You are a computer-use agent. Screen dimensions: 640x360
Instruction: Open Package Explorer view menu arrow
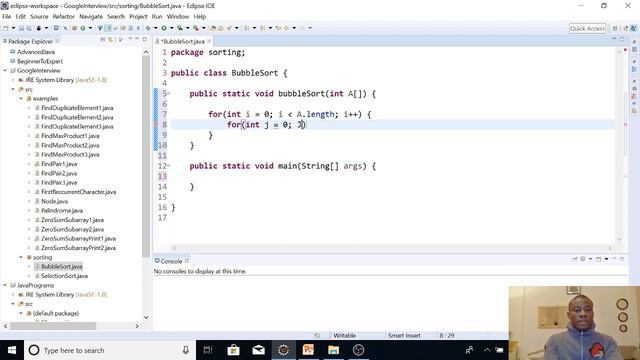[130, 39]
